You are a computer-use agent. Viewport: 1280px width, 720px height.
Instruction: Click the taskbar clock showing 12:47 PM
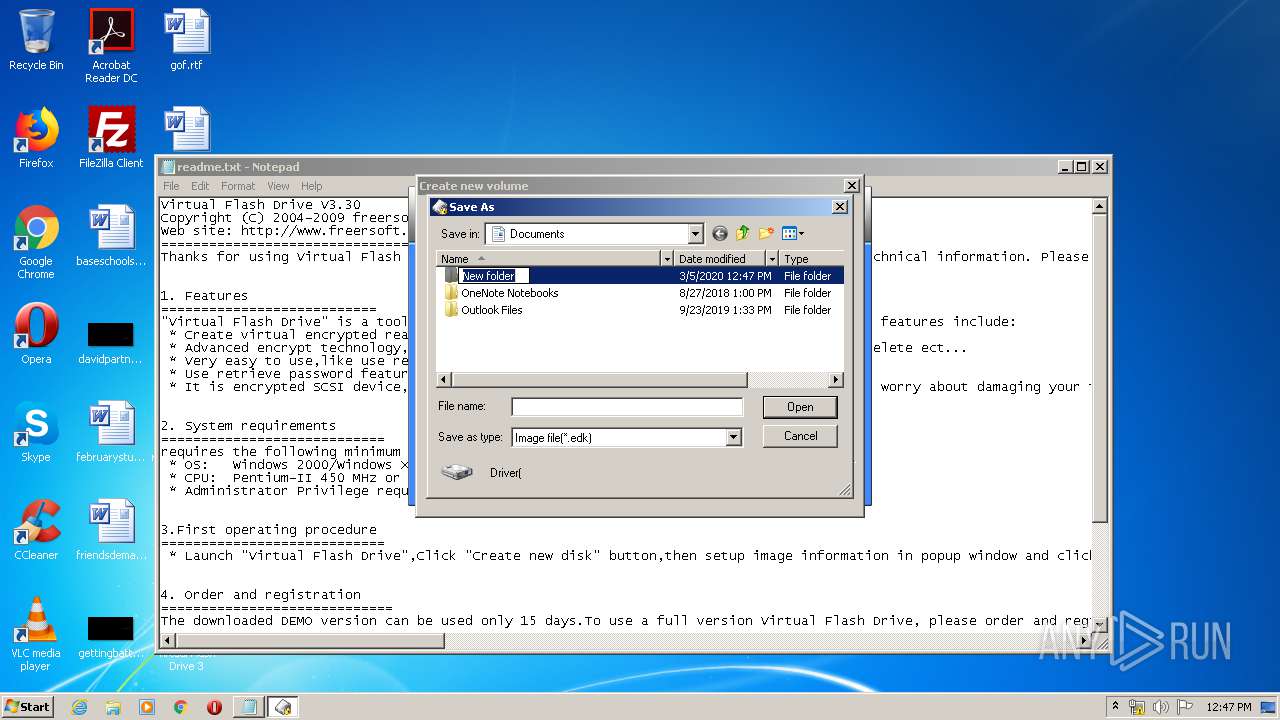coord(1227,707)
